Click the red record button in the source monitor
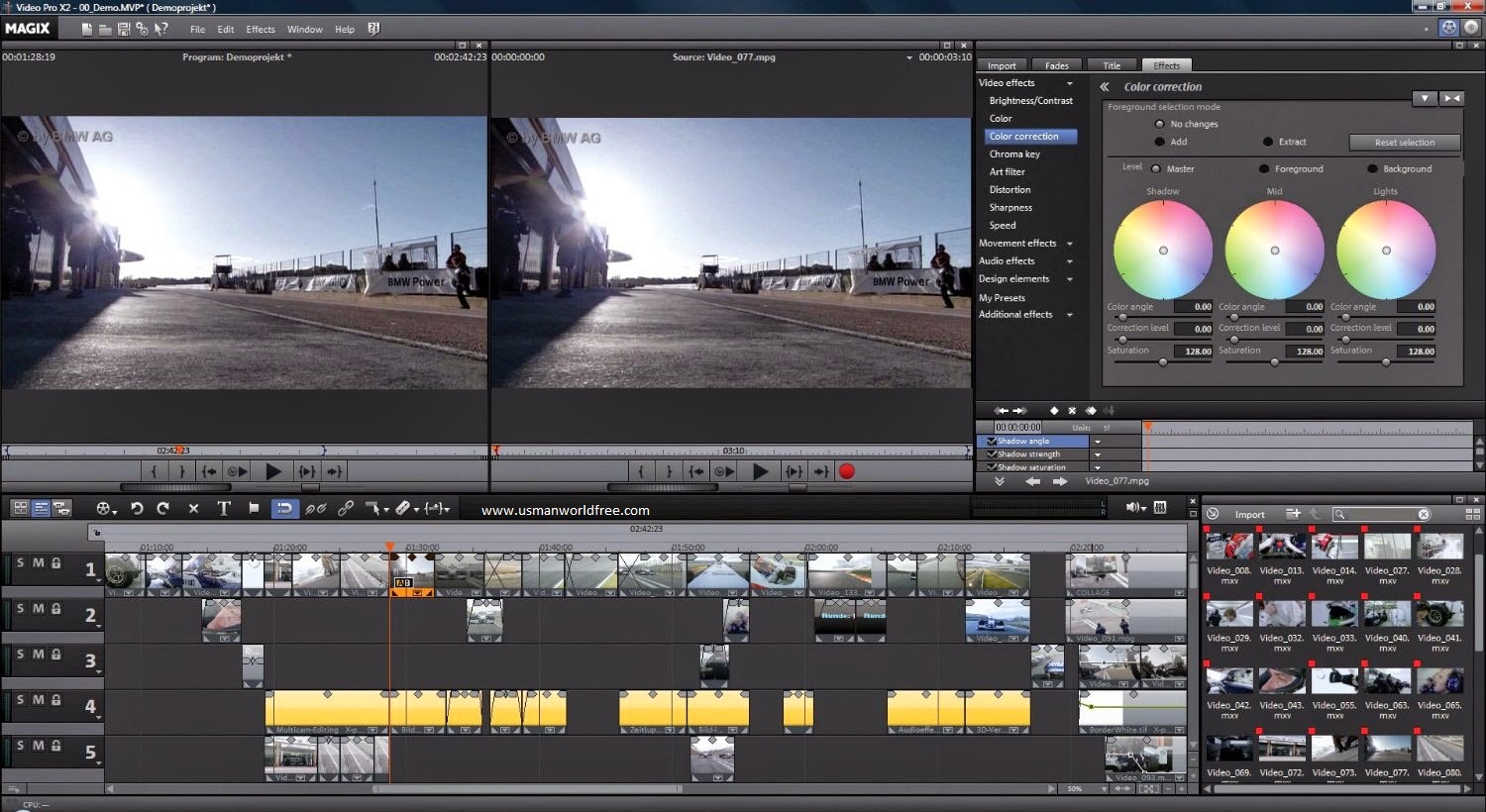The height and width of the screenshot is (812, 1486). pyautogui.click(x=846, y=471)
